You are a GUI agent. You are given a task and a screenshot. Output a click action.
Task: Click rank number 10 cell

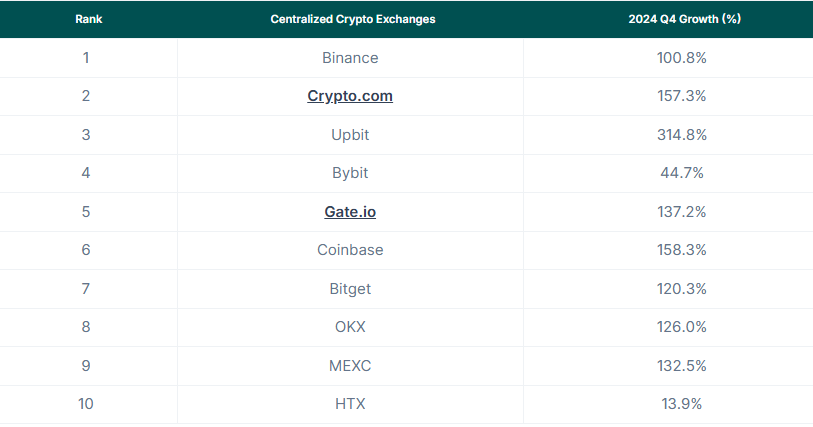pos(86,404)
